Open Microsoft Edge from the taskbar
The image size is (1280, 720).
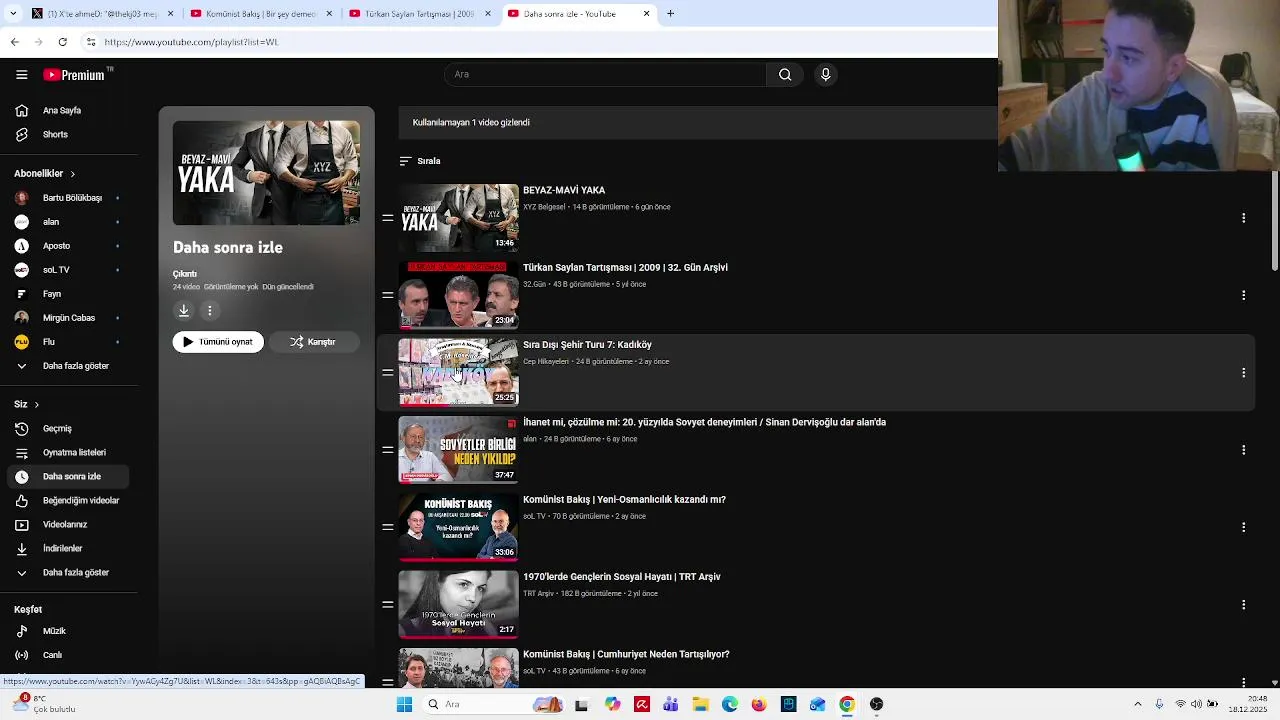click(730, 704)
